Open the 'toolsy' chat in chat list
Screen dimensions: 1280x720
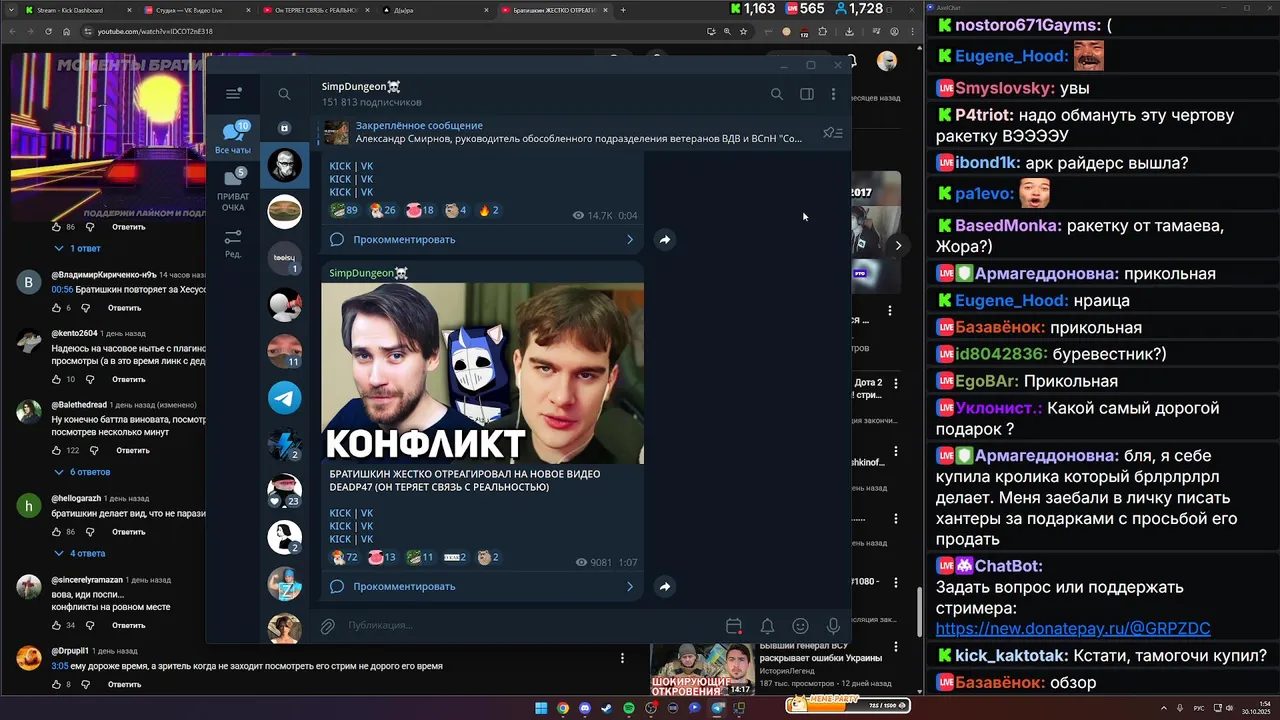285,258
